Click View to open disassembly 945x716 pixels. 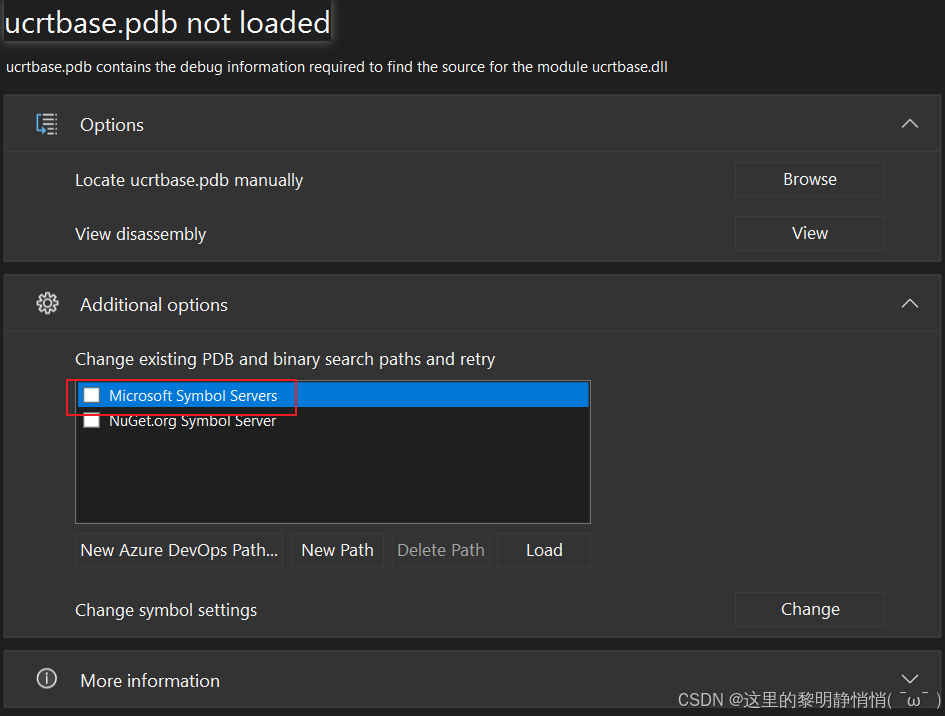click(809, 233)
